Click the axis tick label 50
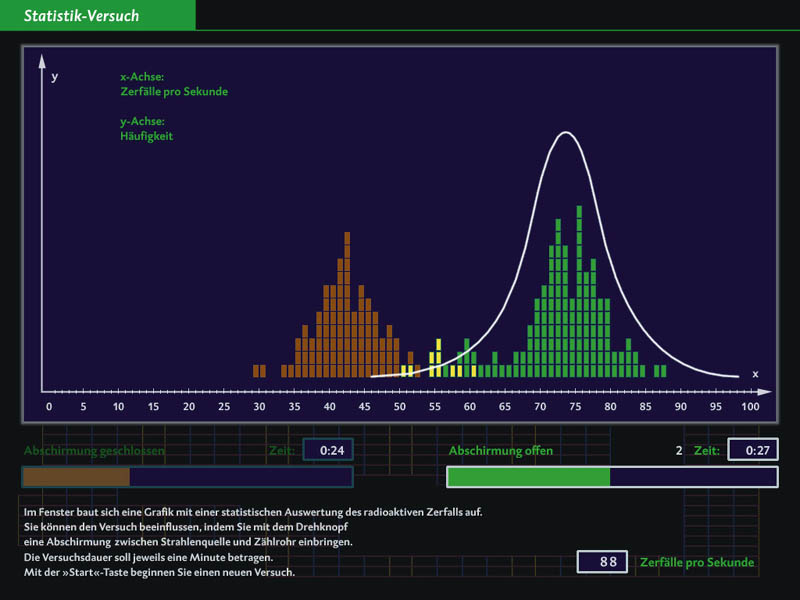 399,407
